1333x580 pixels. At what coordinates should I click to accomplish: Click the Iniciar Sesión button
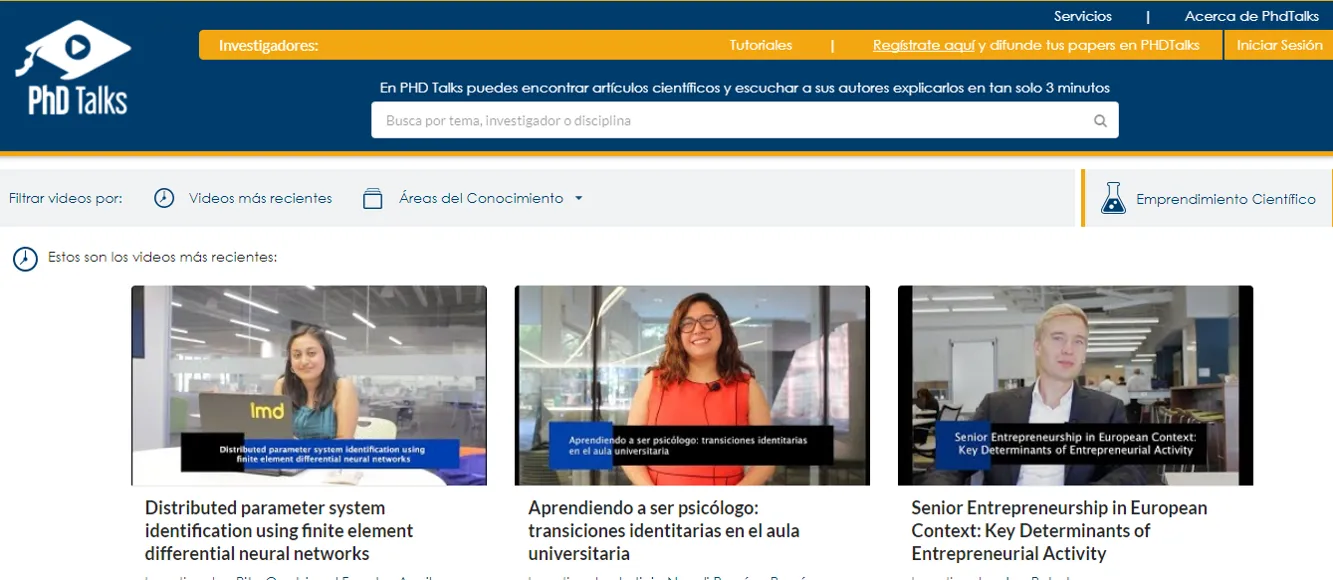(x=1279, y=45)
